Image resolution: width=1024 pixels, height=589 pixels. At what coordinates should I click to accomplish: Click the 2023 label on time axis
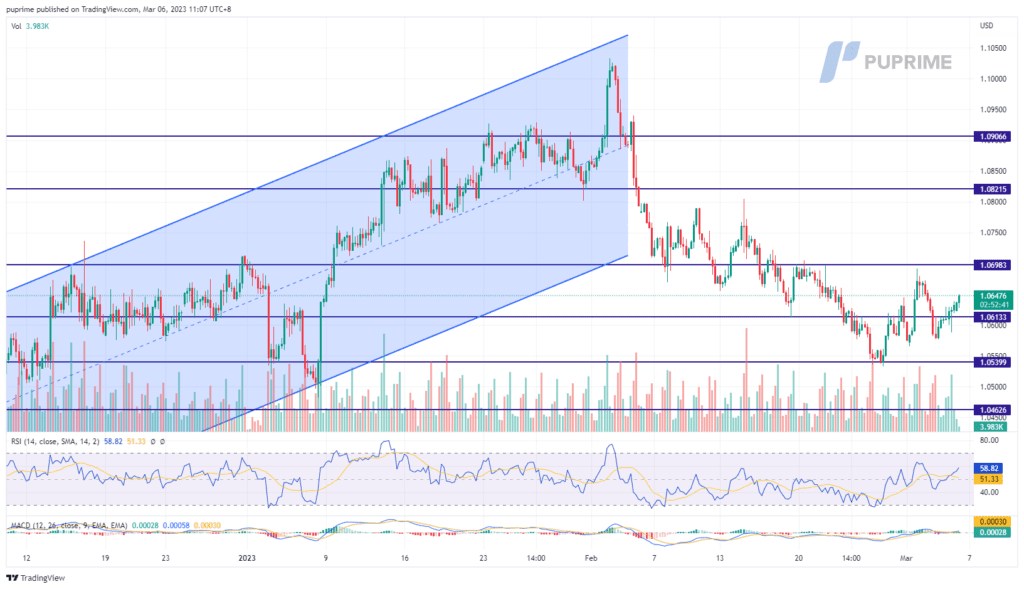[x=247, y=558]
